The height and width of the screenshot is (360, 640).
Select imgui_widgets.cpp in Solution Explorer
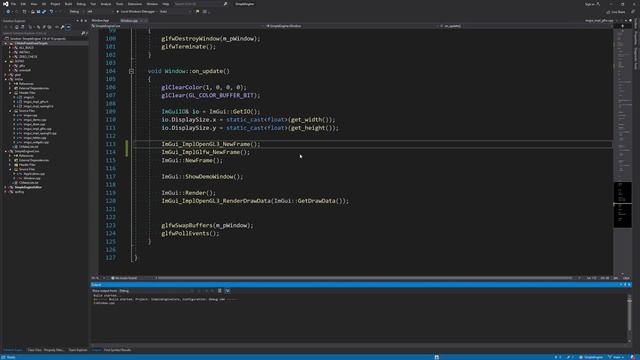(36, 142)
